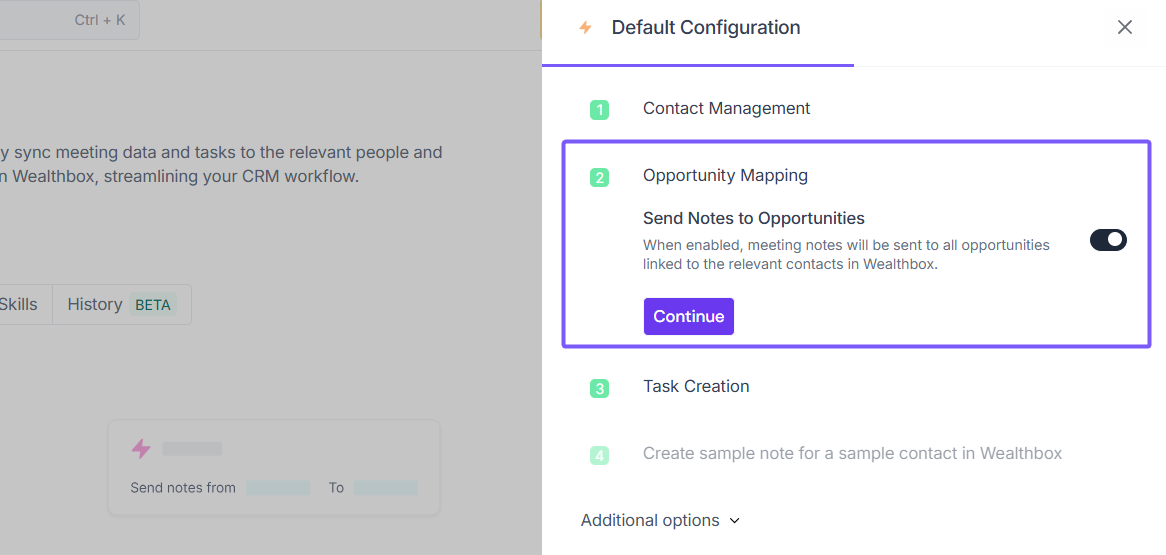Screen dimensions: 1166x555
Task: Select Create sample note step
Action: click(x=852, y=453)
